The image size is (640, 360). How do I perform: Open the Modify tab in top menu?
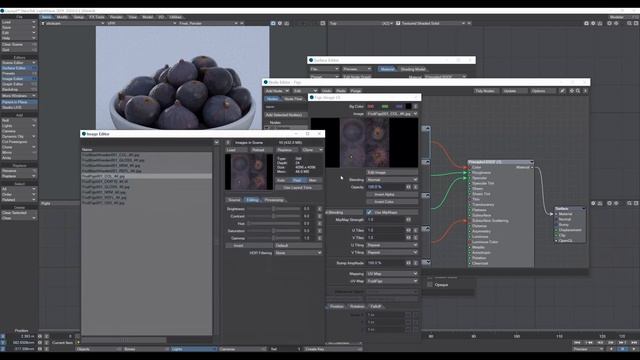(x=62, y=17)
